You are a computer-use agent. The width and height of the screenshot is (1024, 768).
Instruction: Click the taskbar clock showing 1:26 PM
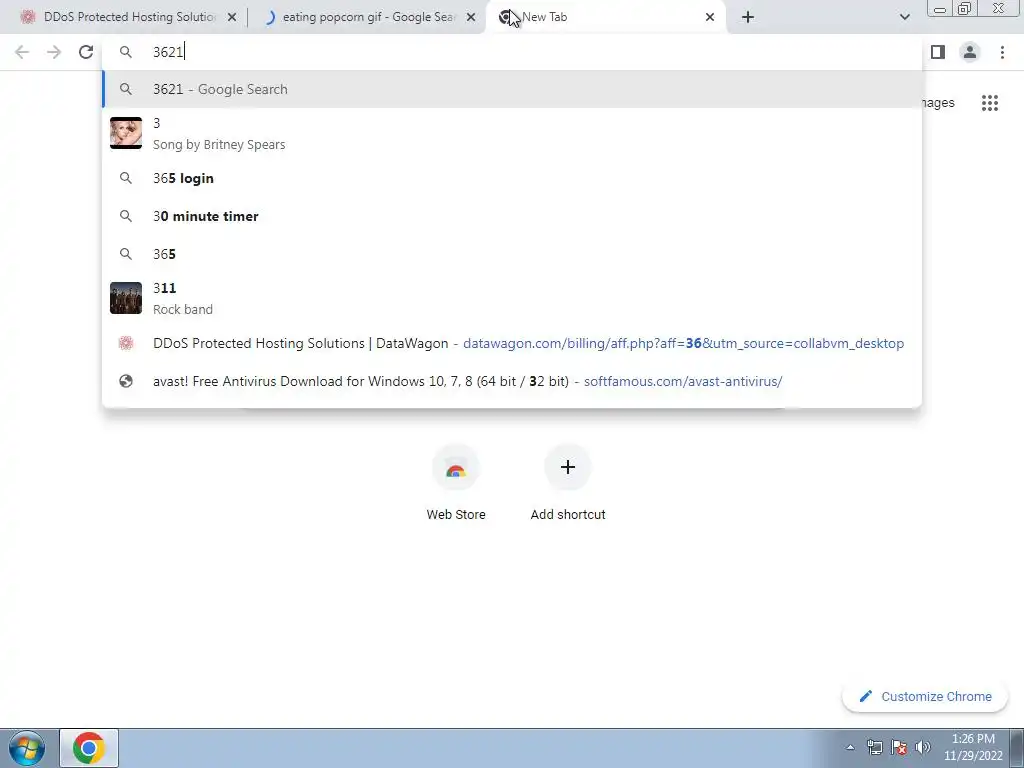(x=973, y=748)
